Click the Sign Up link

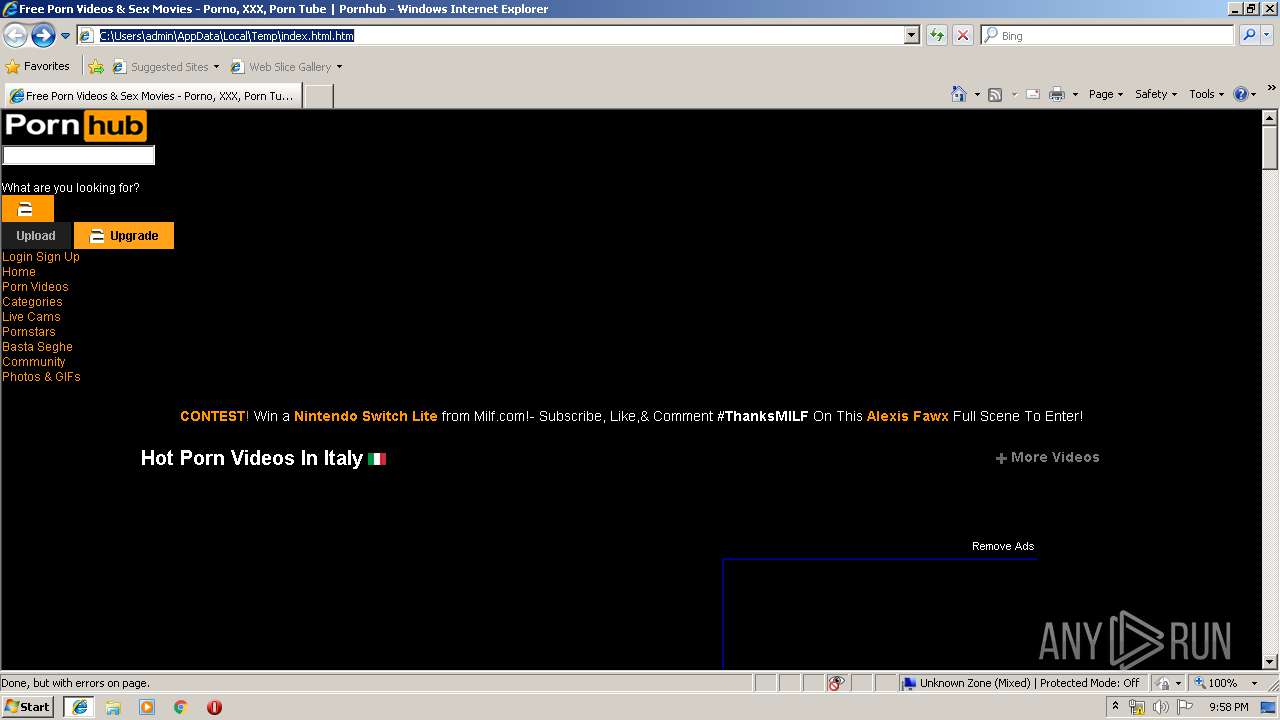[58, 257]
